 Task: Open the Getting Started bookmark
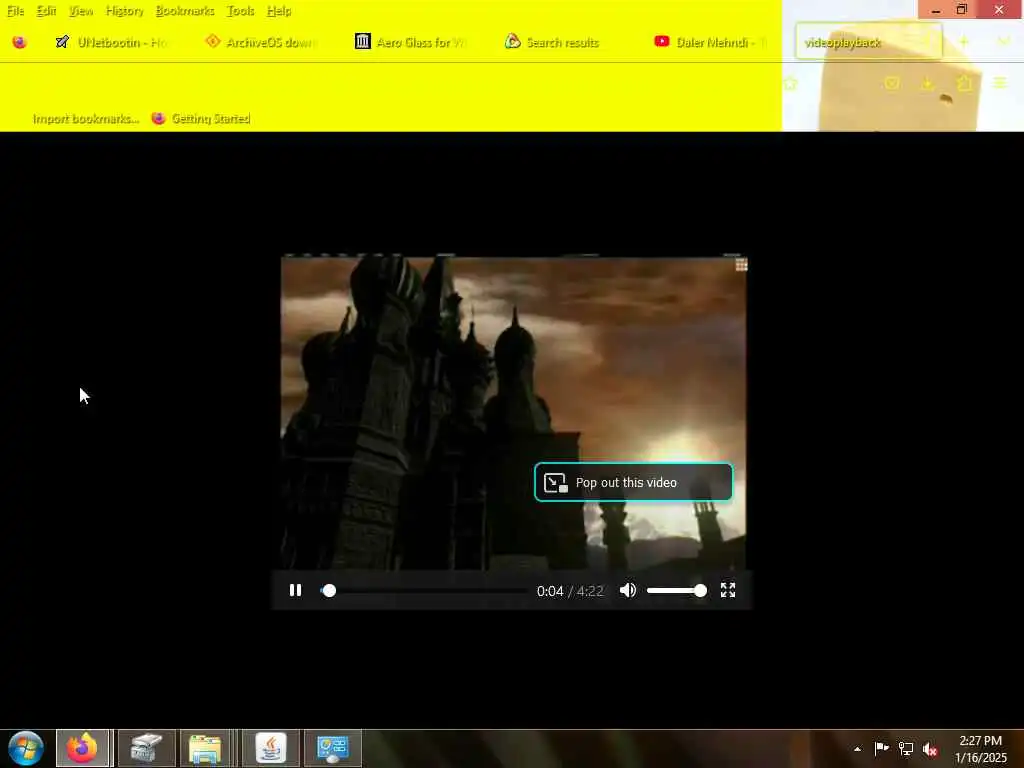(x=201, y=118)
